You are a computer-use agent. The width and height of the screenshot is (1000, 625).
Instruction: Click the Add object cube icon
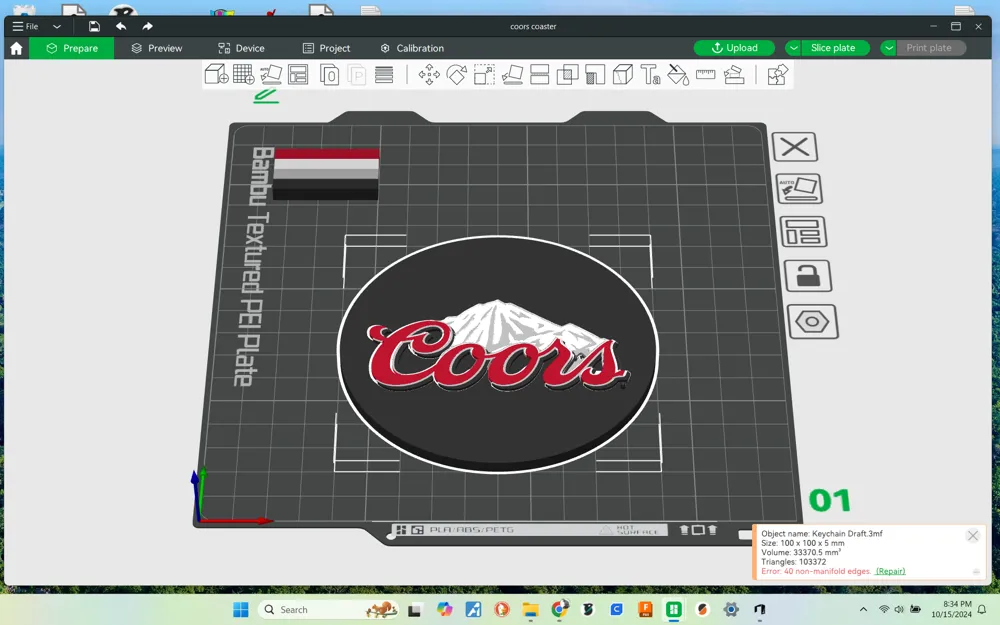pyautogui.click(x=216, y=75)
